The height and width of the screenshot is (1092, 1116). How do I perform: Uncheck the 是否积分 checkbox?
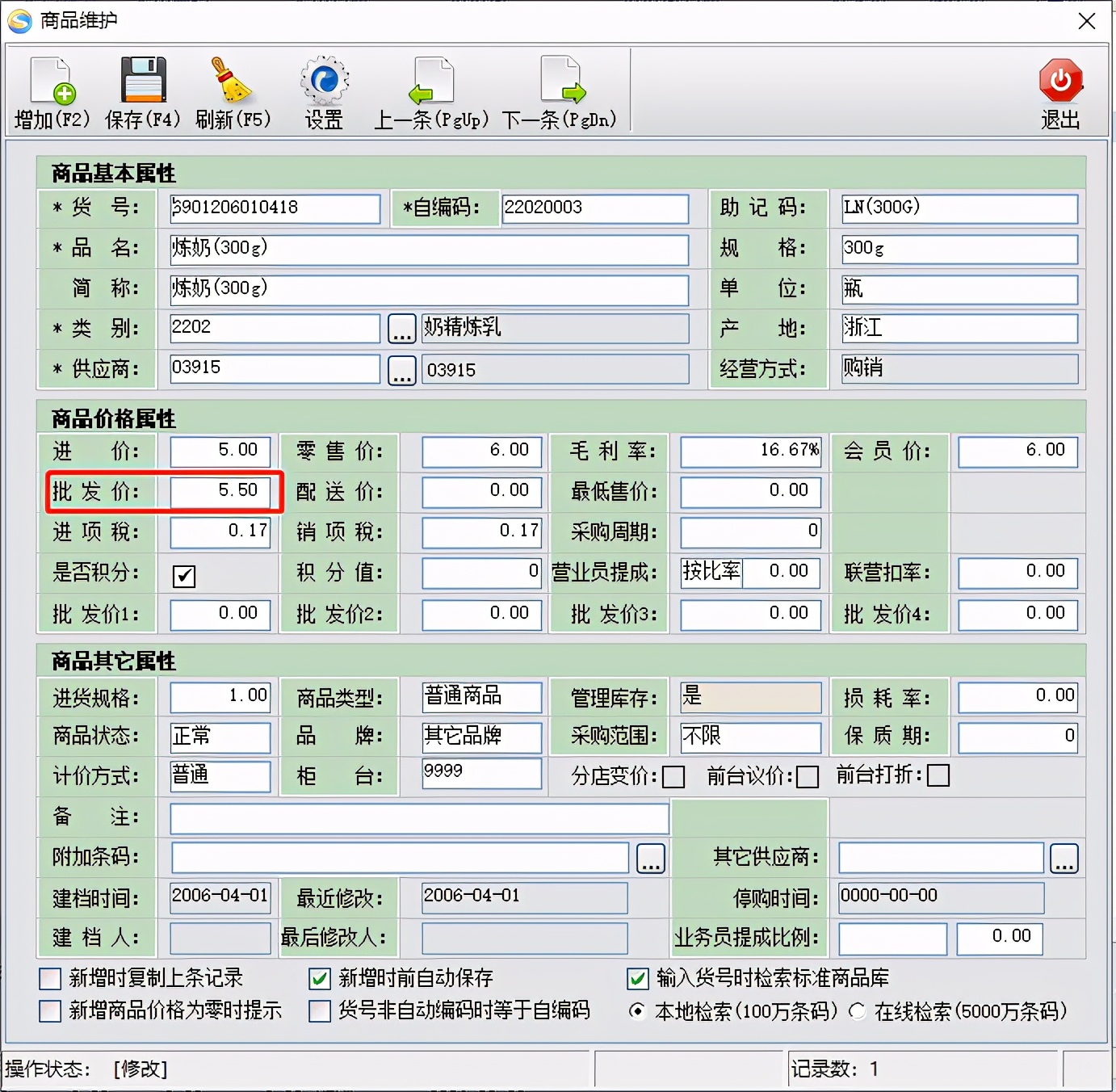pos(184,576)
